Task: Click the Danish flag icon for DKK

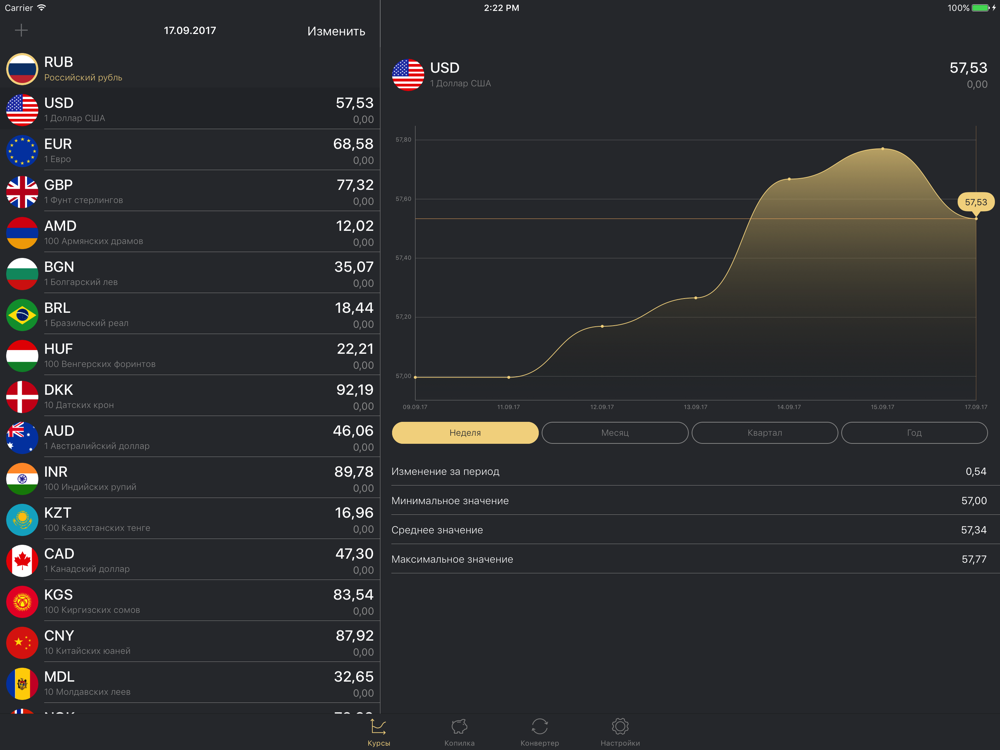Action: coord(22,397)
